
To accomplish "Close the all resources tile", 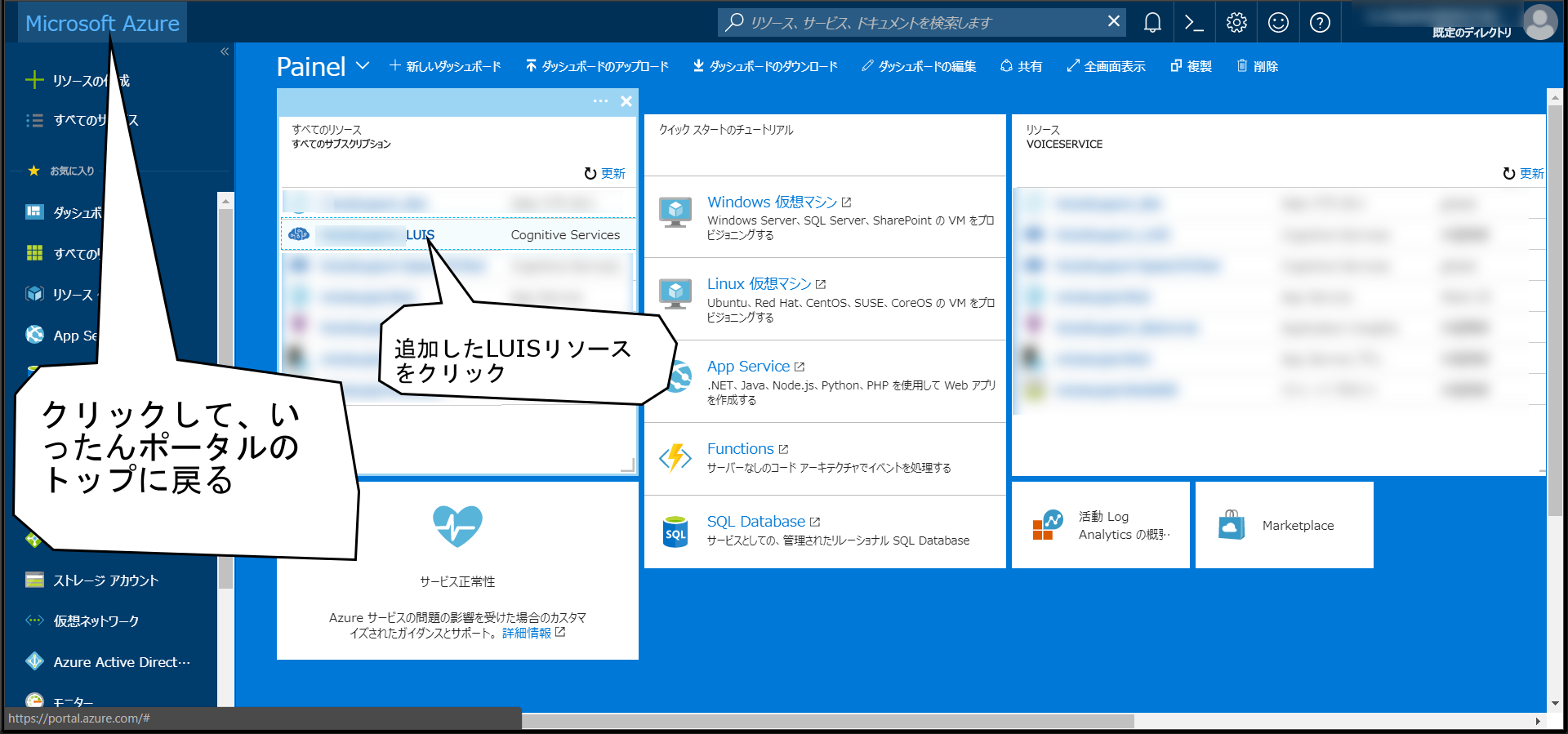I will (626, 101).
